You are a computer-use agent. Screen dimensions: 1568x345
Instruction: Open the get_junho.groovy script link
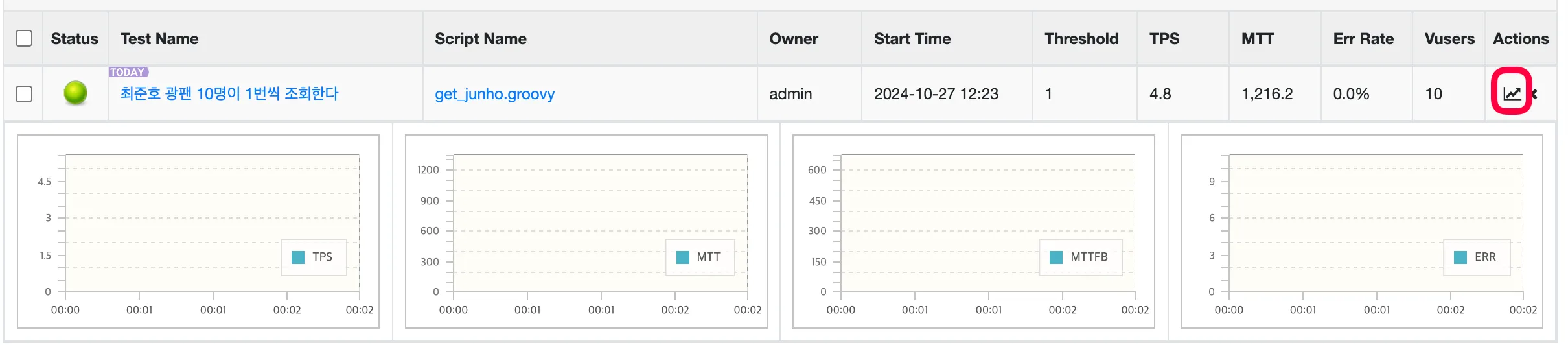click(494, 95)
